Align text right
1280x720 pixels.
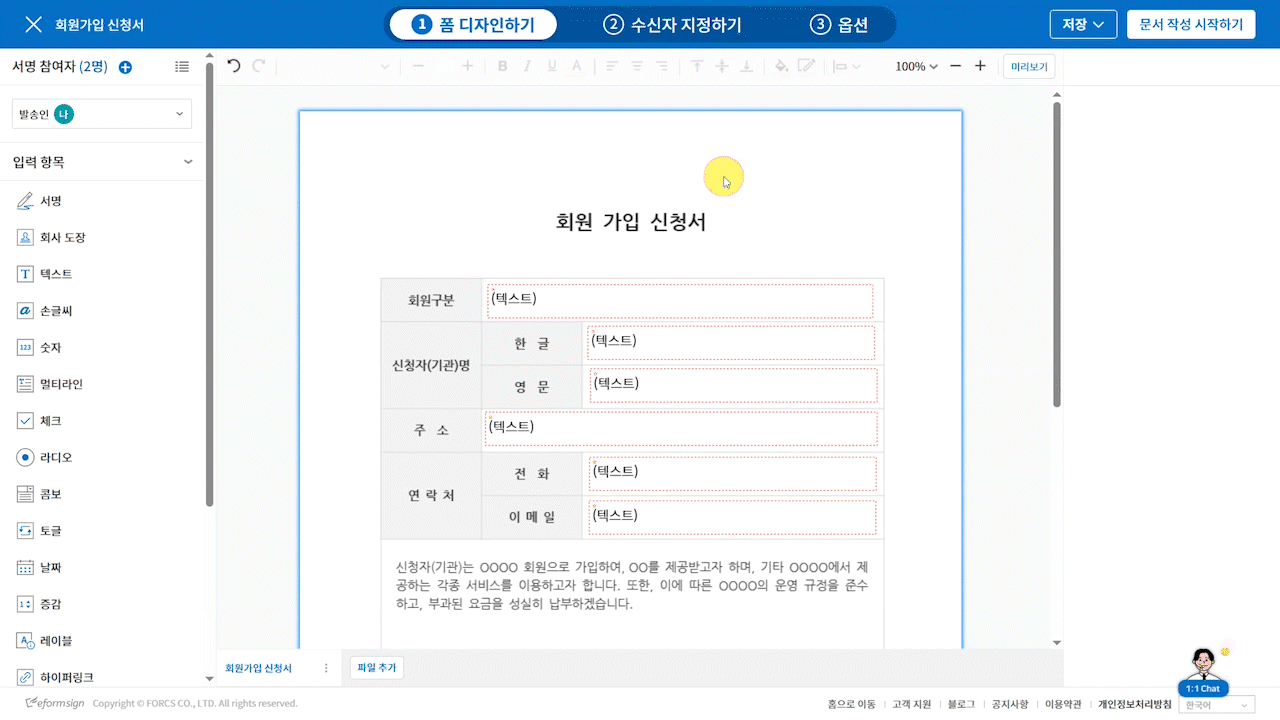coord(661,67)
